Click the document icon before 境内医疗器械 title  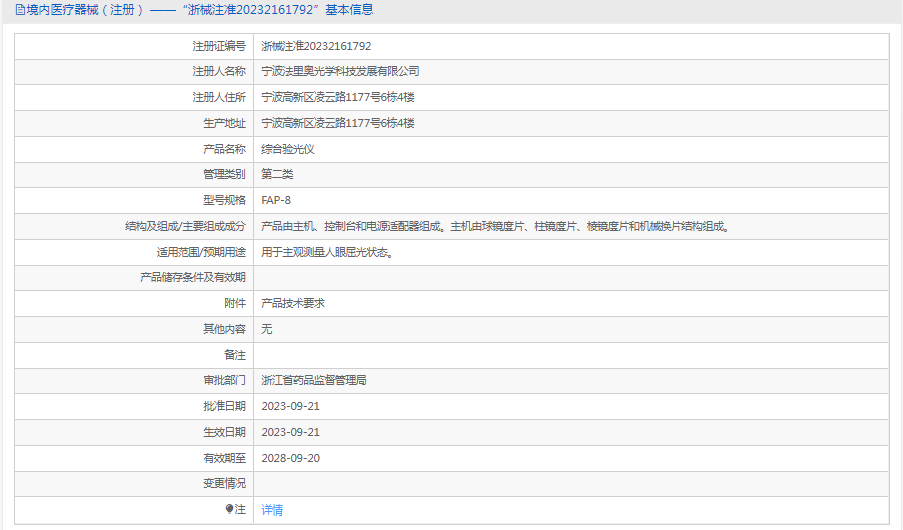(x=20, y=10)
